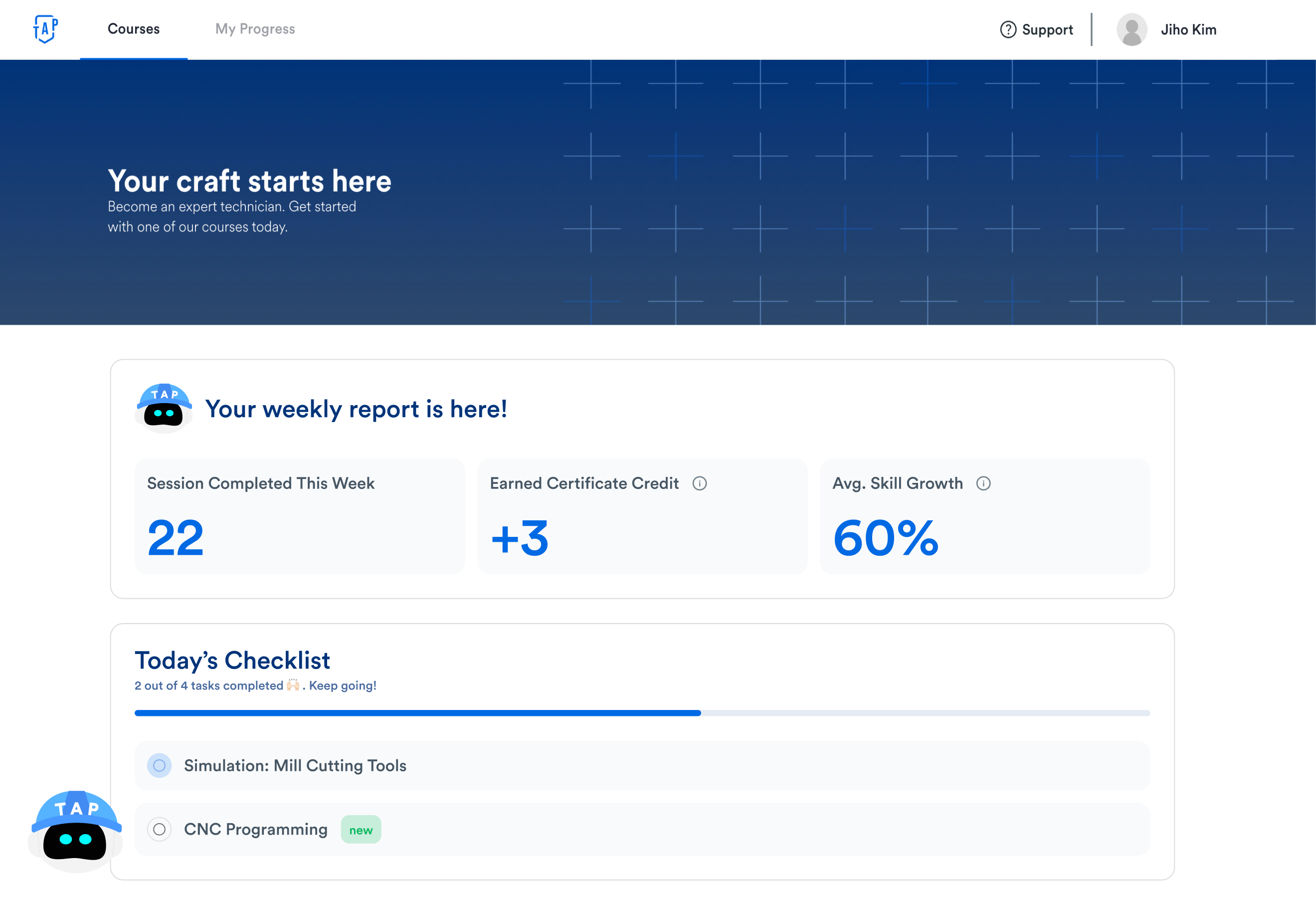The image size is (1316, 903).
Task: Click TAP robot mascot in weekly report
Action: click(x=164, y=409)
